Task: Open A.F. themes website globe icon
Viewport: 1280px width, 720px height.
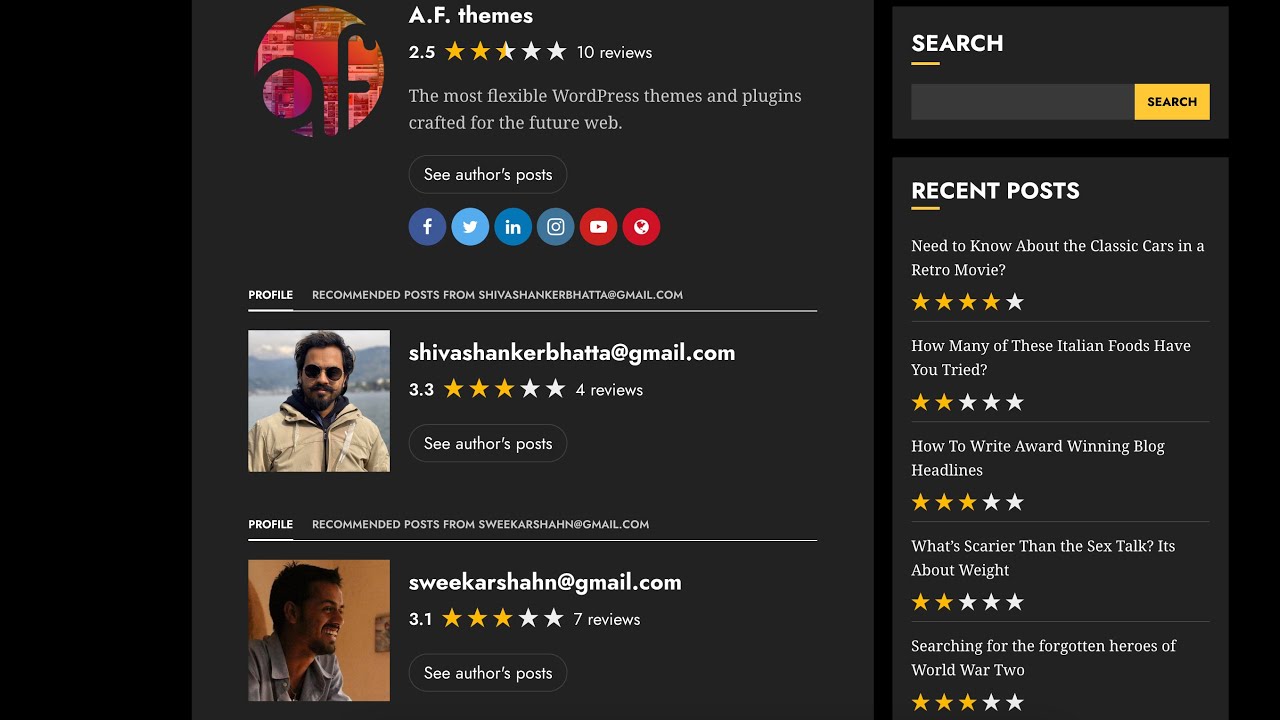Action: tap(641, 227)
